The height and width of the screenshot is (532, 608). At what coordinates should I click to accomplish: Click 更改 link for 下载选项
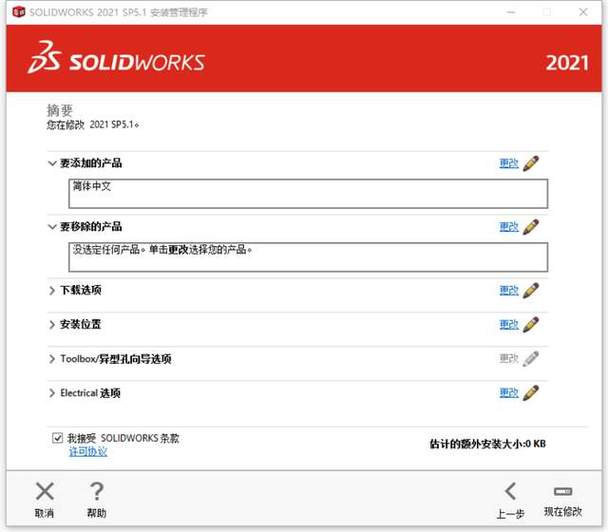click(x=509, y=290)
